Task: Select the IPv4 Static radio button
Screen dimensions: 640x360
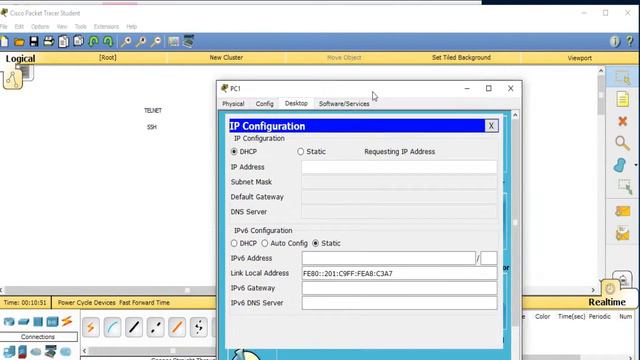Action: pyautogui.click(x=300, y=151)
